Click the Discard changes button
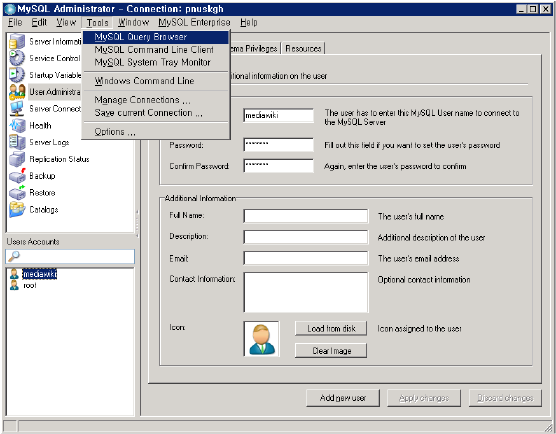The image size is (556, 434). click(505, 398)
